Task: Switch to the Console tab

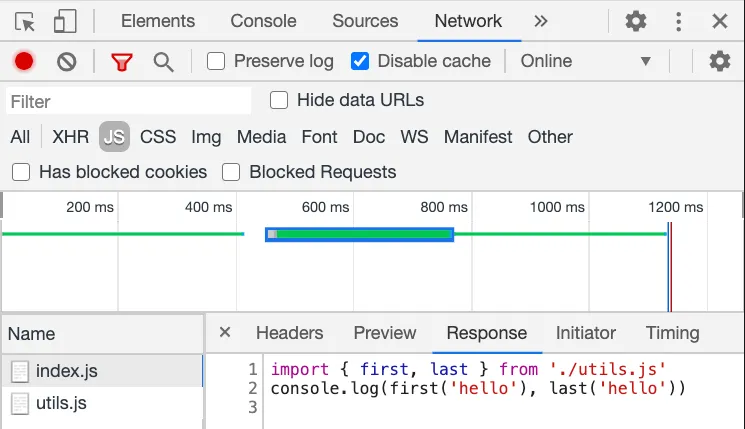Action: 263,21
